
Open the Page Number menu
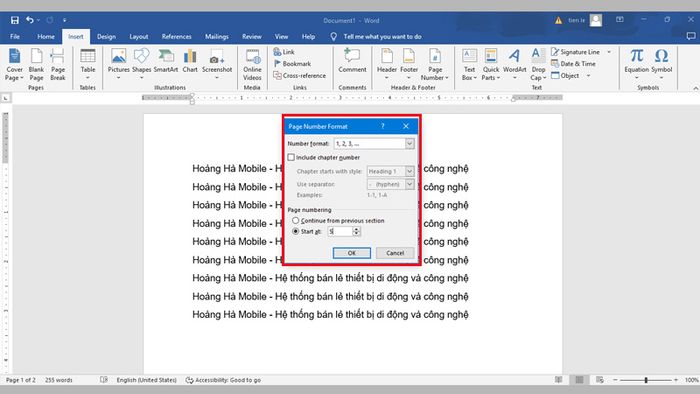pyautogui.click(x=435, y=65)
